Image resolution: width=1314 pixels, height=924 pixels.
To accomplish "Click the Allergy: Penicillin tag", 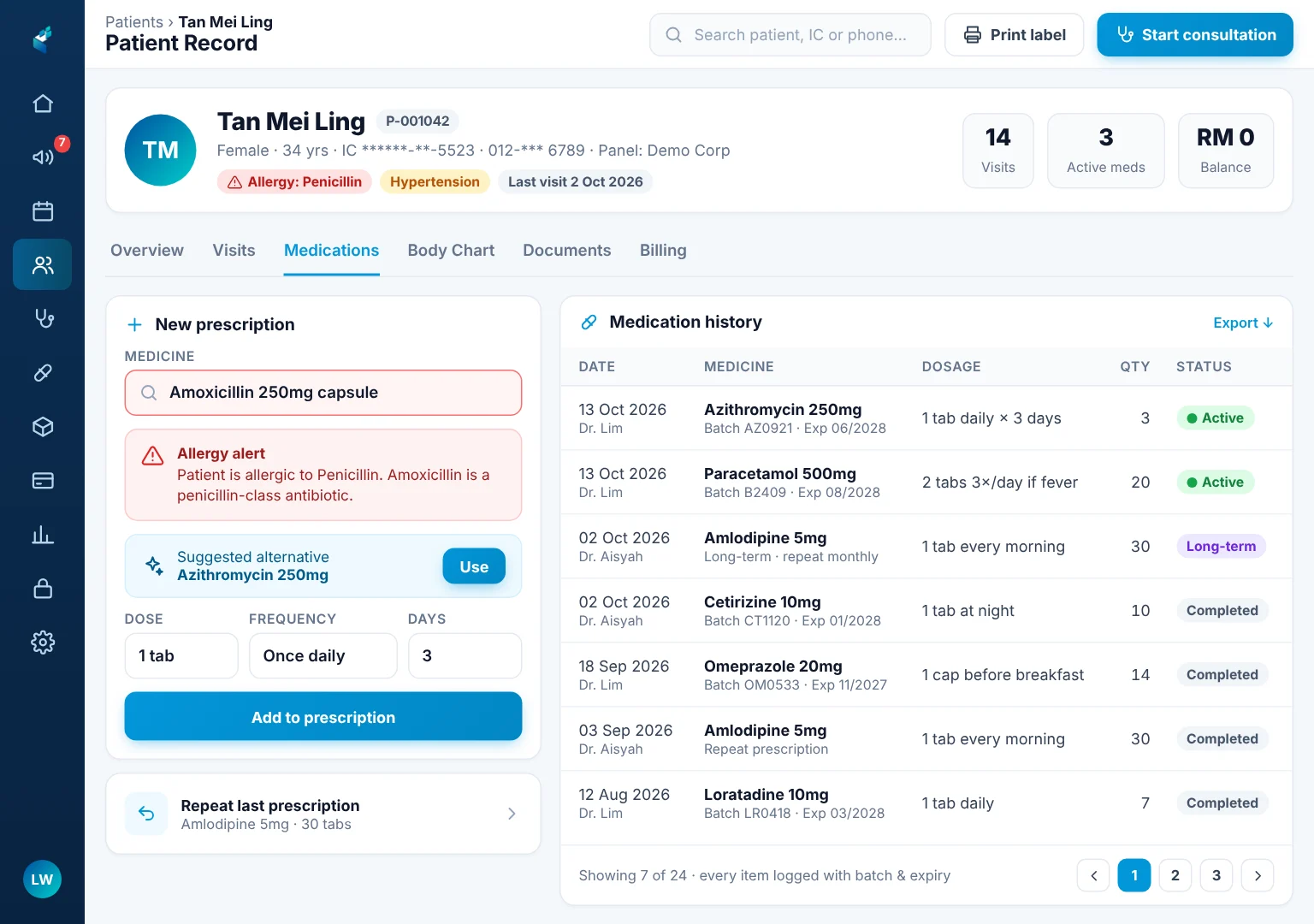I will pos(294,181).
